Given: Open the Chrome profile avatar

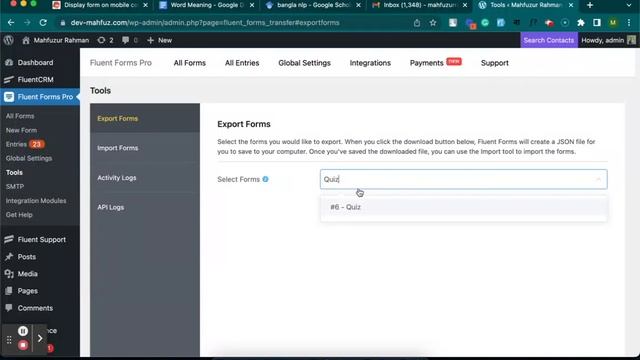Looking at the screenshot, I should coord(613,23).
